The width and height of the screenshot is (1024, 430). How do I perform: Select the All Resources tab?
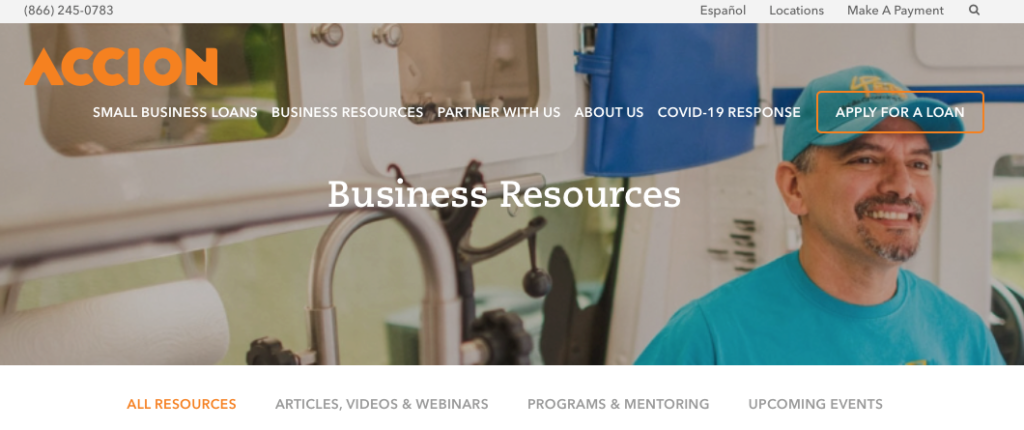pyautogui.click(x=182, y=404)
